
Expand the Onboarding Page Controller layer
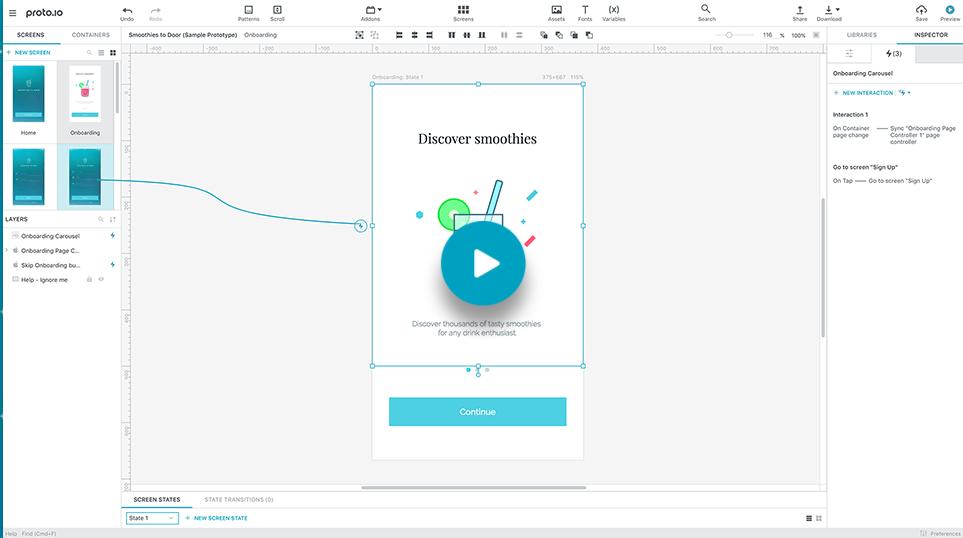tap(6, 250)
